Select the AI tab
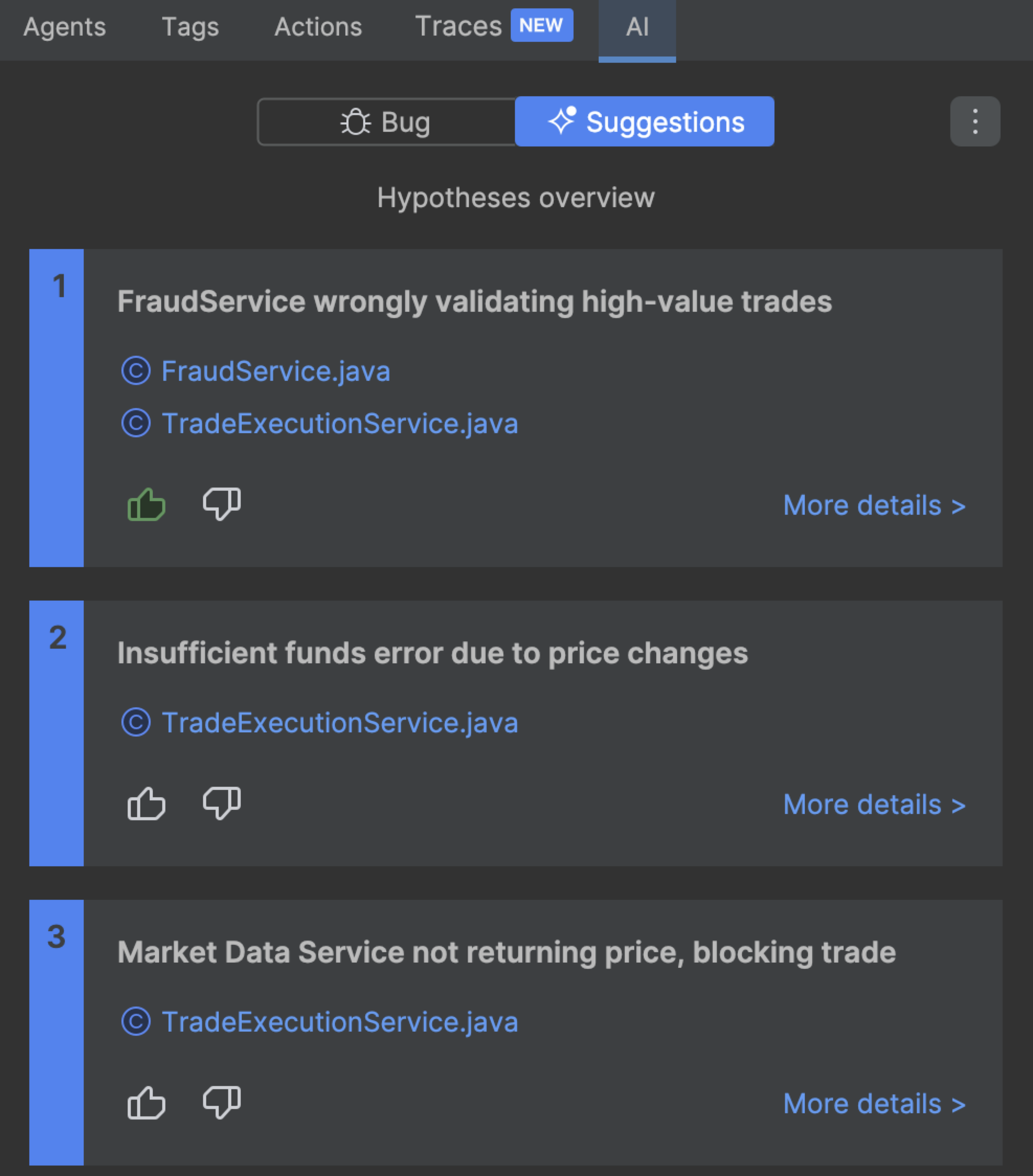 click(x=636, y=27)
